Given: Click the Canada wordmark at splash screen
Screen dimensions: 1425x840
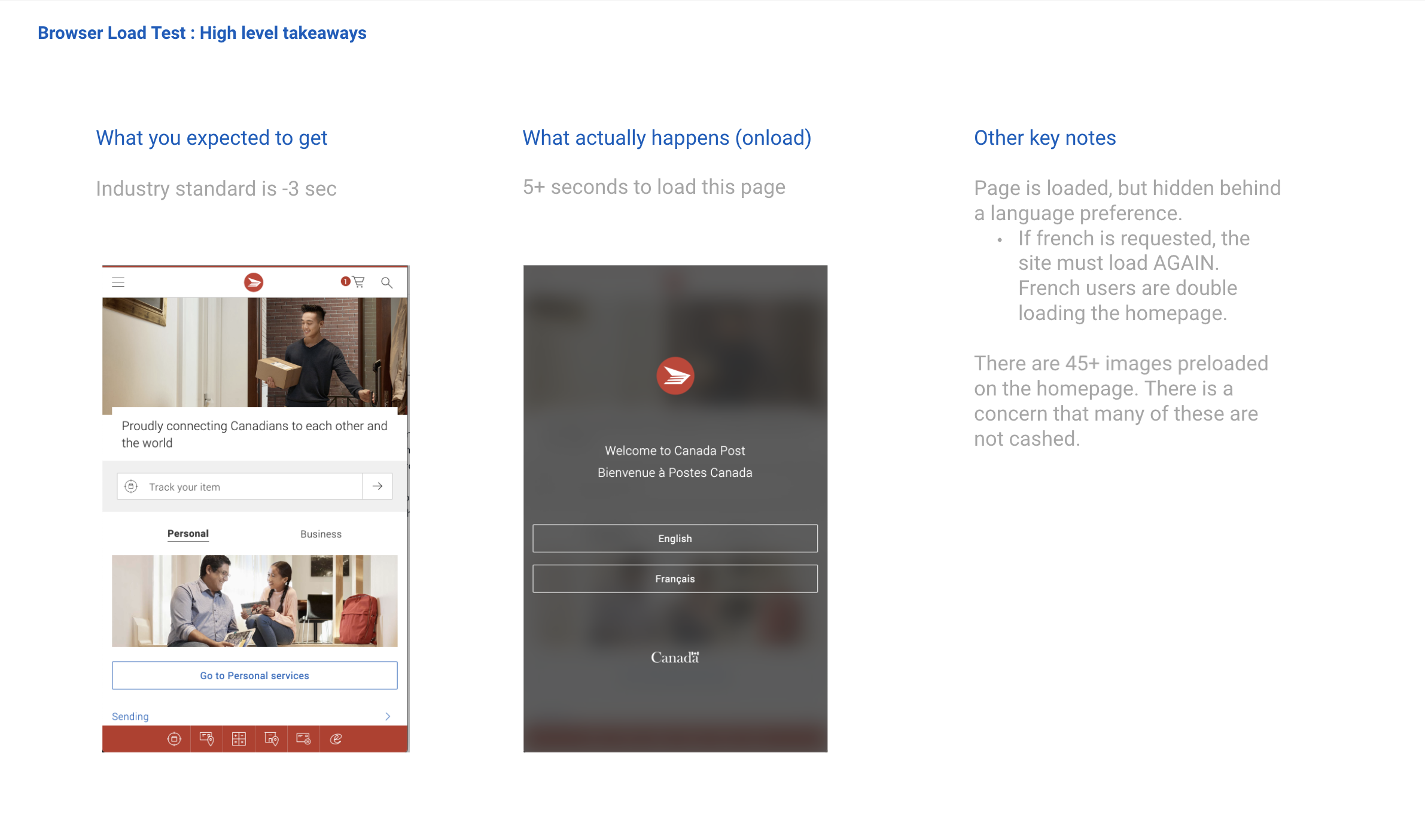Looking at the screenshot, I should [675, 656].
